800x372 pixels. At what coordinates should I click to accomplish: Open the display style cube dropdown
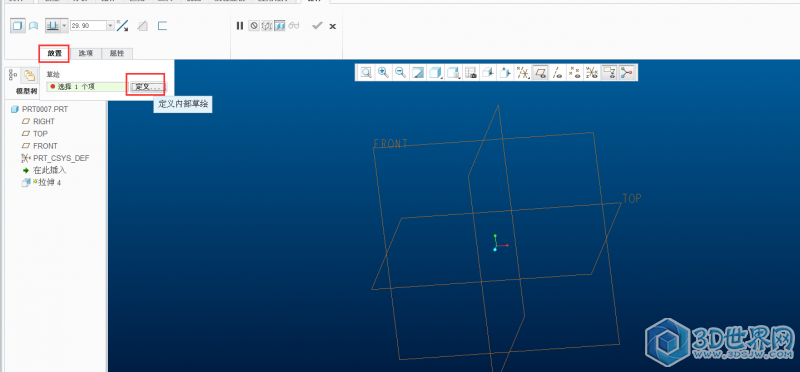point(436,72)
